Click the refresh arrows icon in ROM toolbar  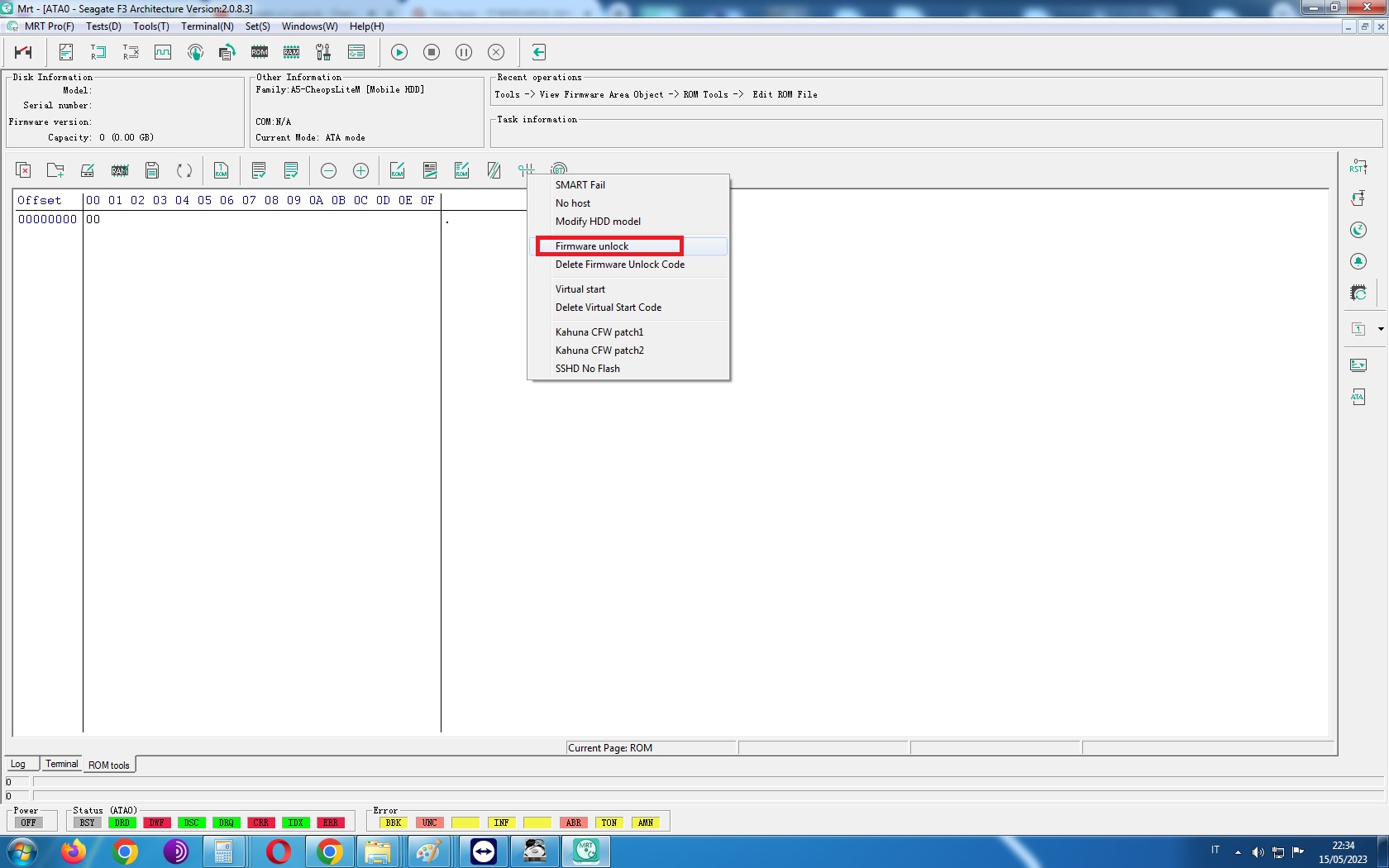(184, 170)
